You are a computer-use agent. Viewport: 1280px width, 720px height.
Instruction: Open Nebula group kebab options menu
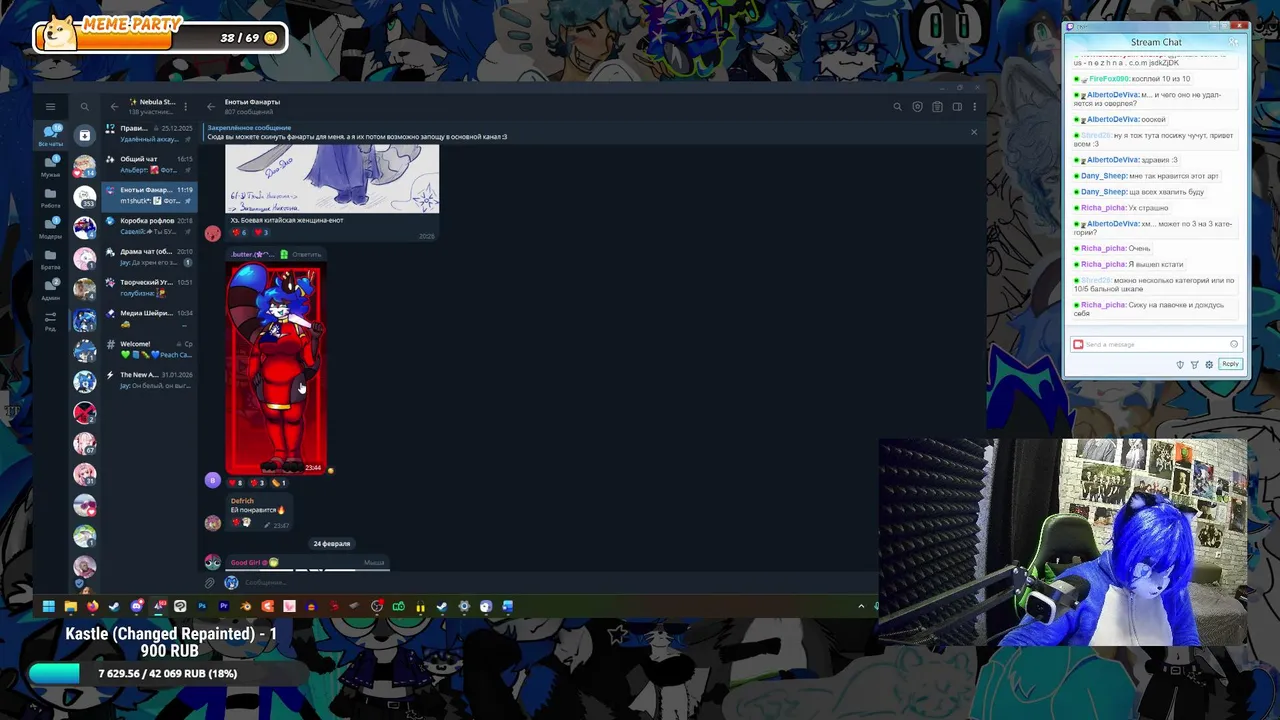[x=185, y=106]
